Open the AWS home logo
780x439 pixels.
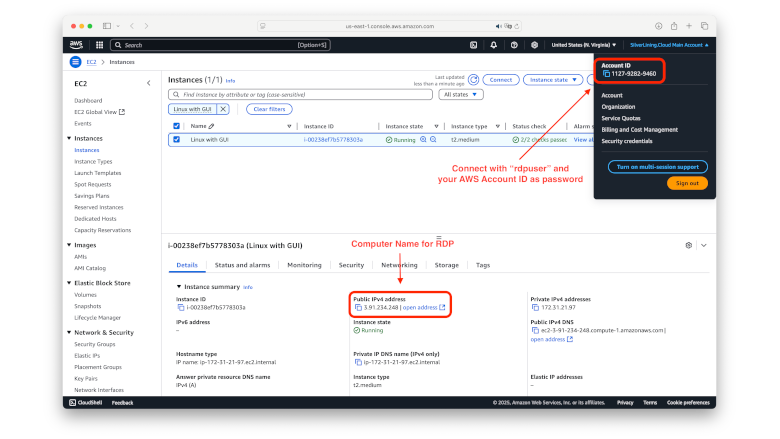(x=76, y=45)
